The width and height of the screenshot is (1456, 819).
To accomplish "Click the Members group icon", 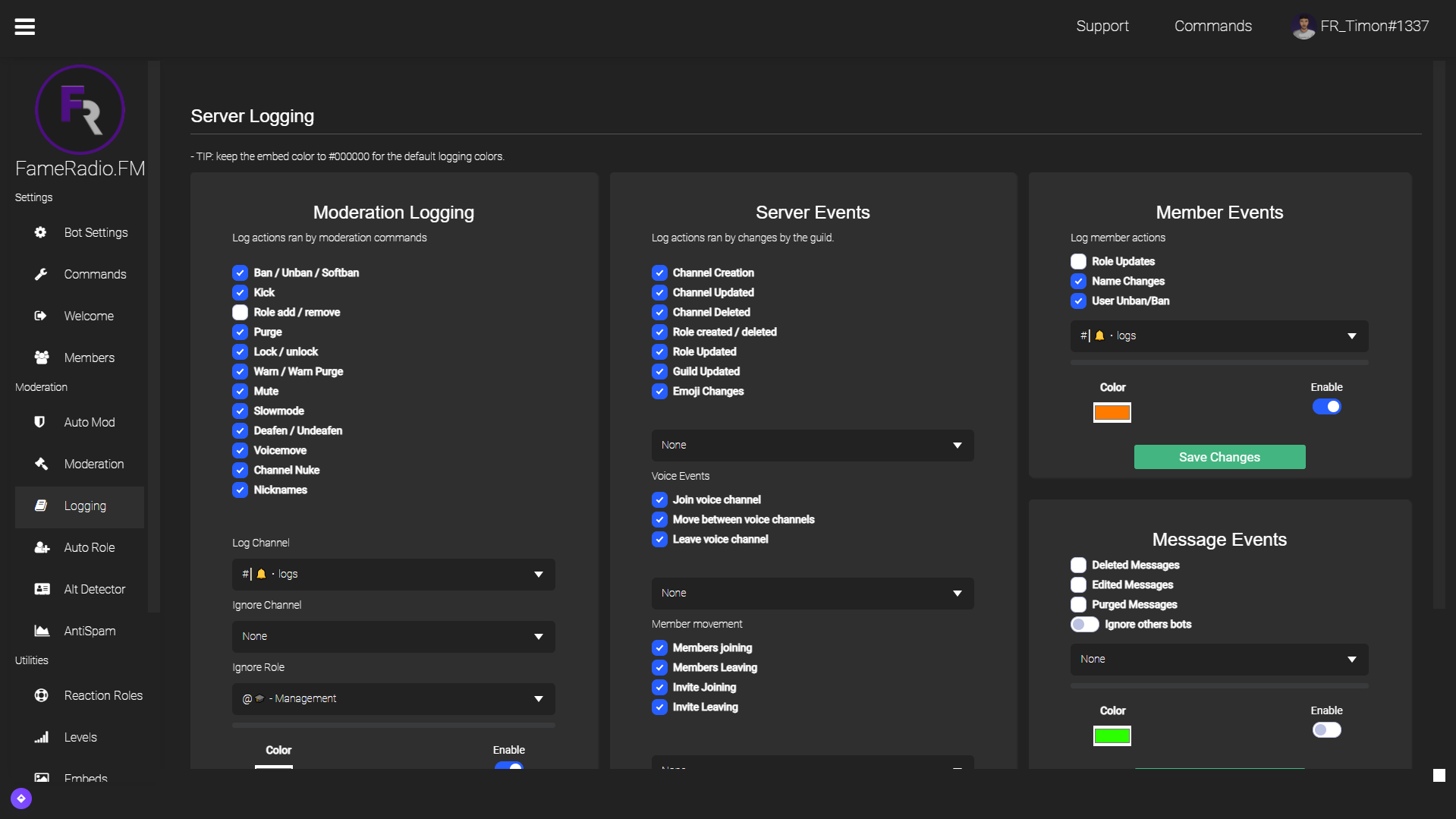I will tap(42, 358).
